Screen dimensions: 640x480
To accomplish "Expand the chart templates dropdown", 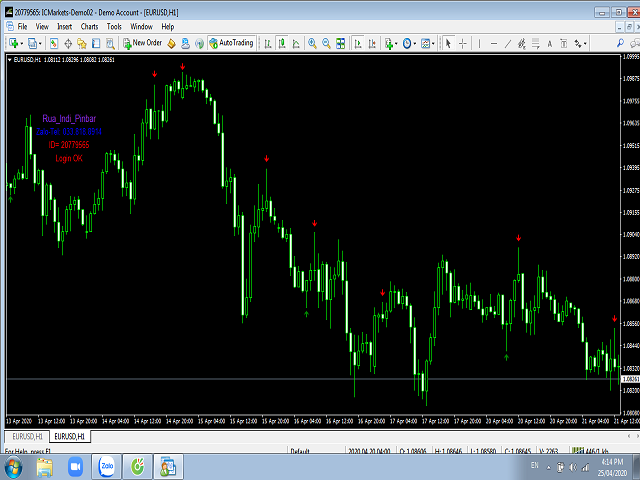I will (x=431, y=43).
